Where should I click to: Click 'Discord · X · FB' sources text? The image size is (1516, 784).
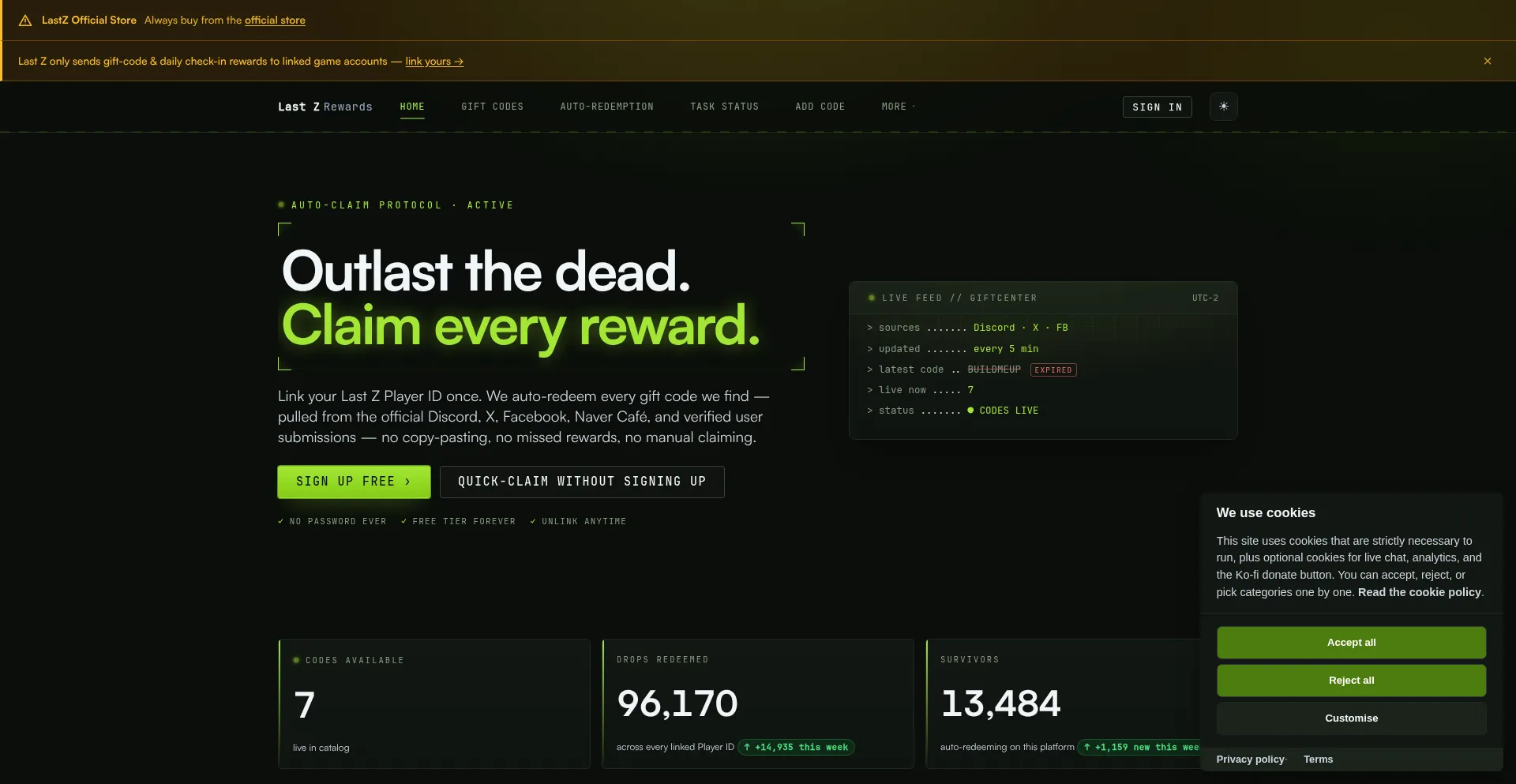[1020, 328]
